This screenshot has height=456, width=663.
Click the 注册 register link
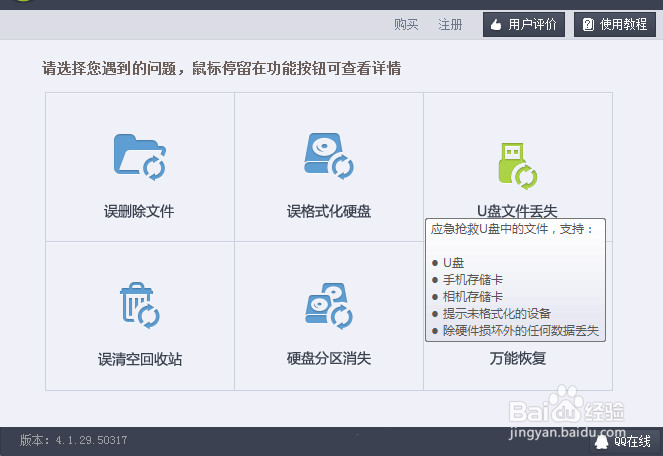[450, 25]
